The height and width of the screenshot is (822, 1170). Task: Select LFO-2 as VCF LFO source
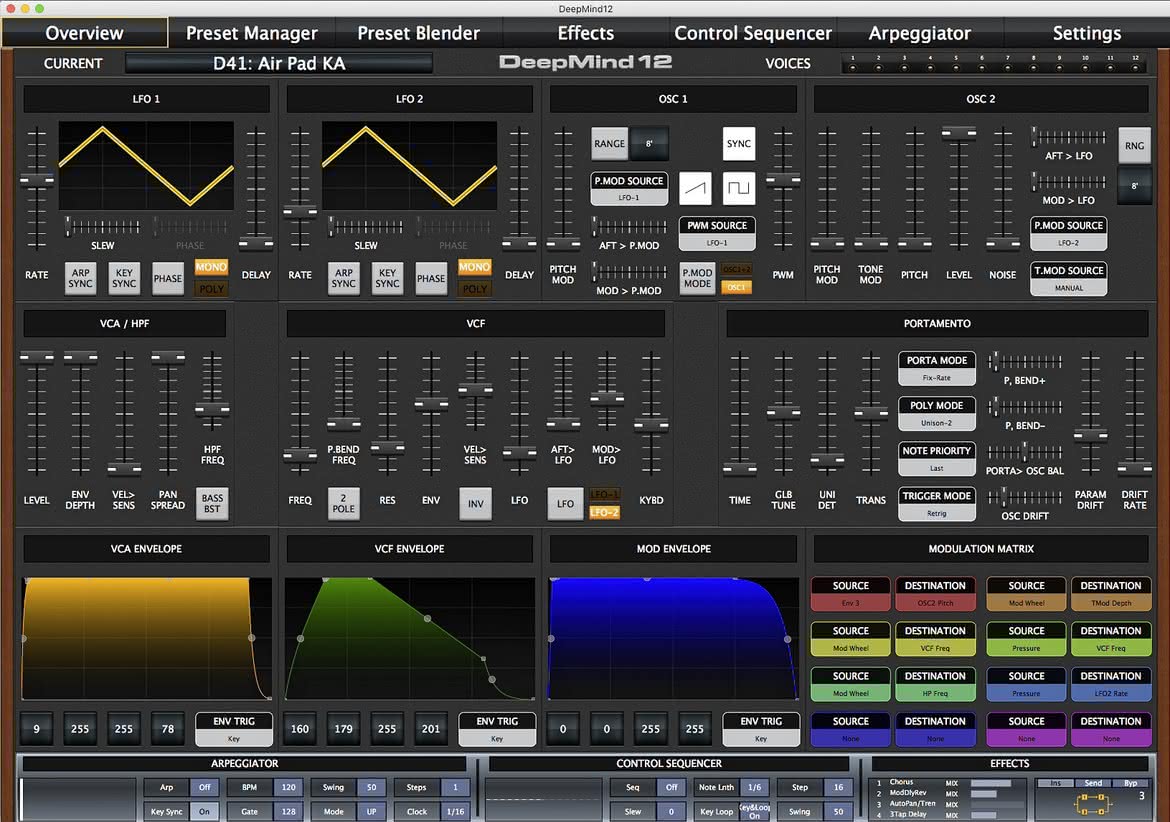604,512
